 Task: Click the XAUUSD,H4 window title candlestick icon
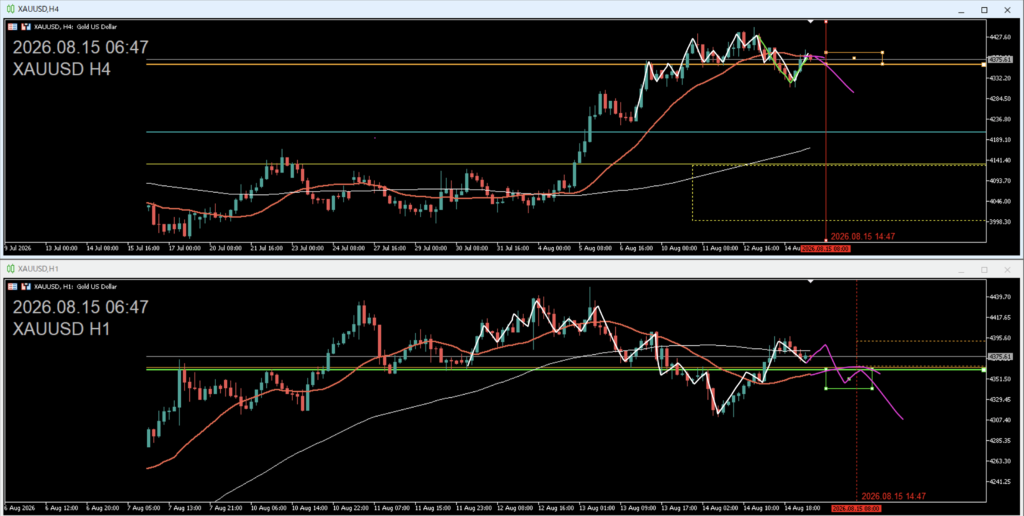(x=10, y=9)
